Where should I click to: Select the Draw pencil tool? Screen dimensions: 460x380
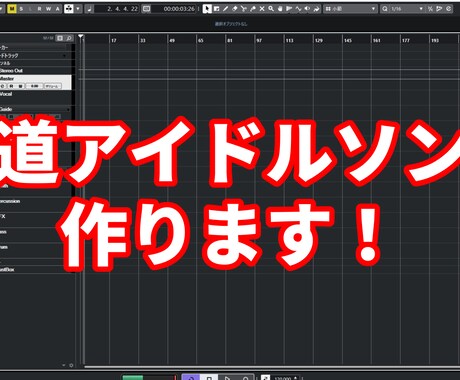[226, 9]
